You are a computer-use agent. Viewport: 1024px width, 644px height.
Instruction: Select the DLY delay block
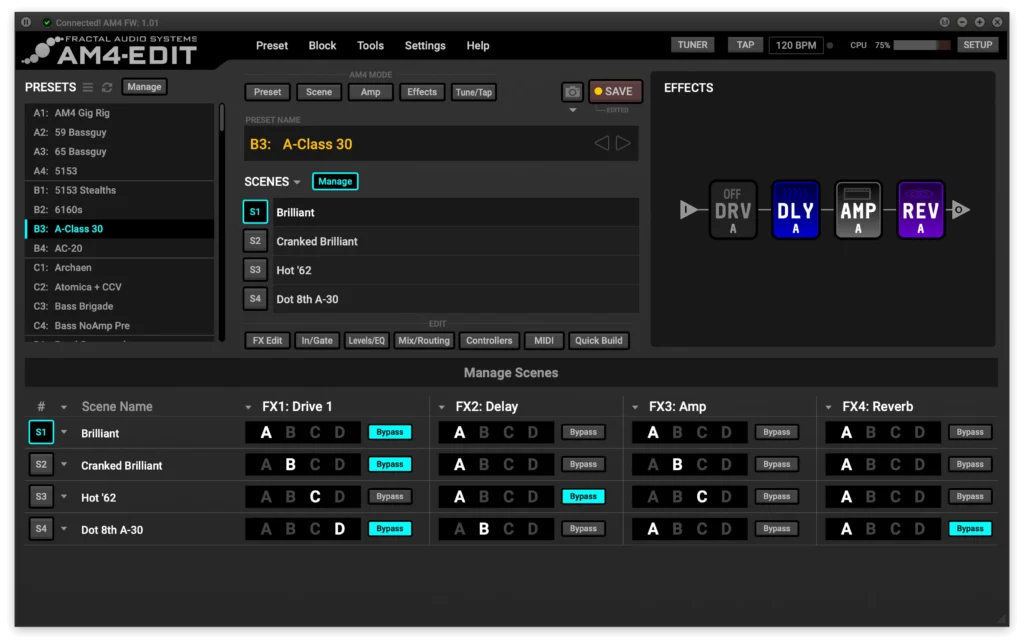[795, 210]
